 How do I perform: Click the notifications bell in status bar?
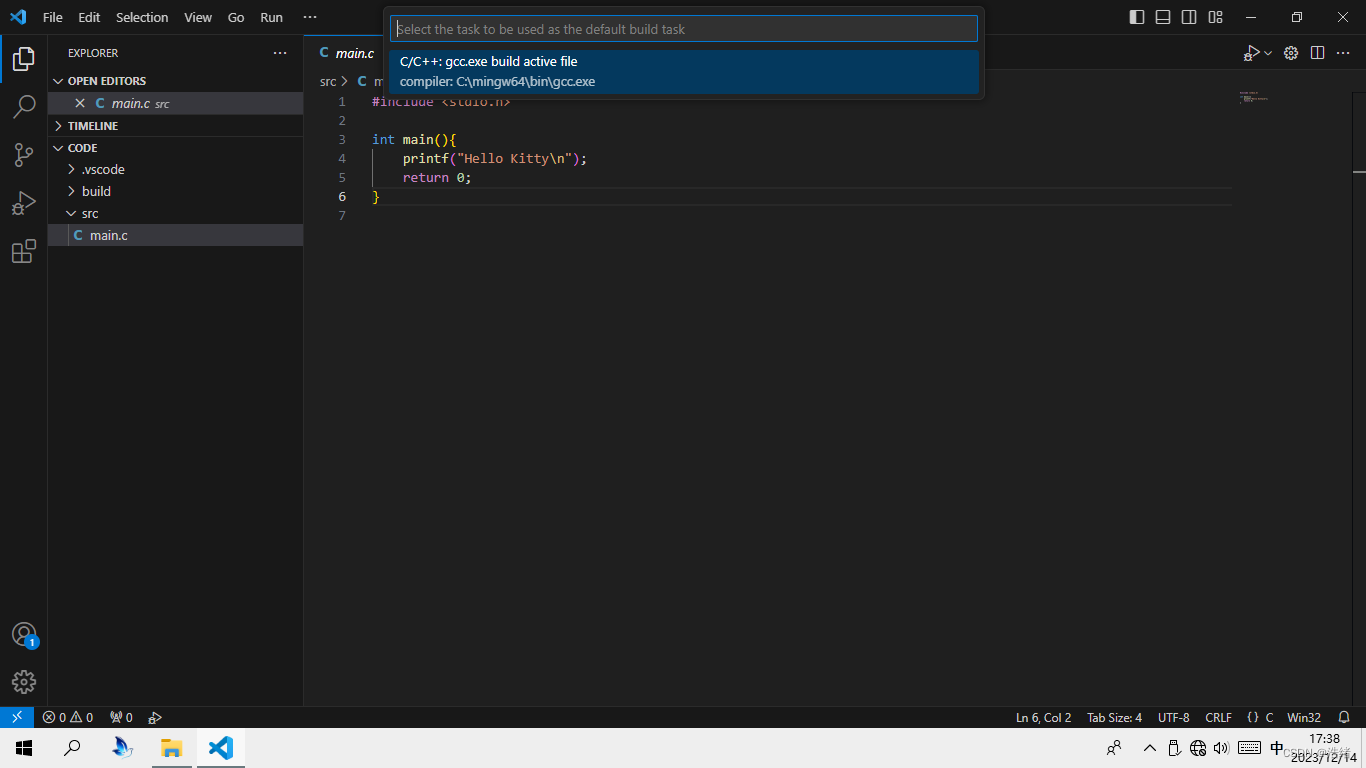pos(1344,718)
